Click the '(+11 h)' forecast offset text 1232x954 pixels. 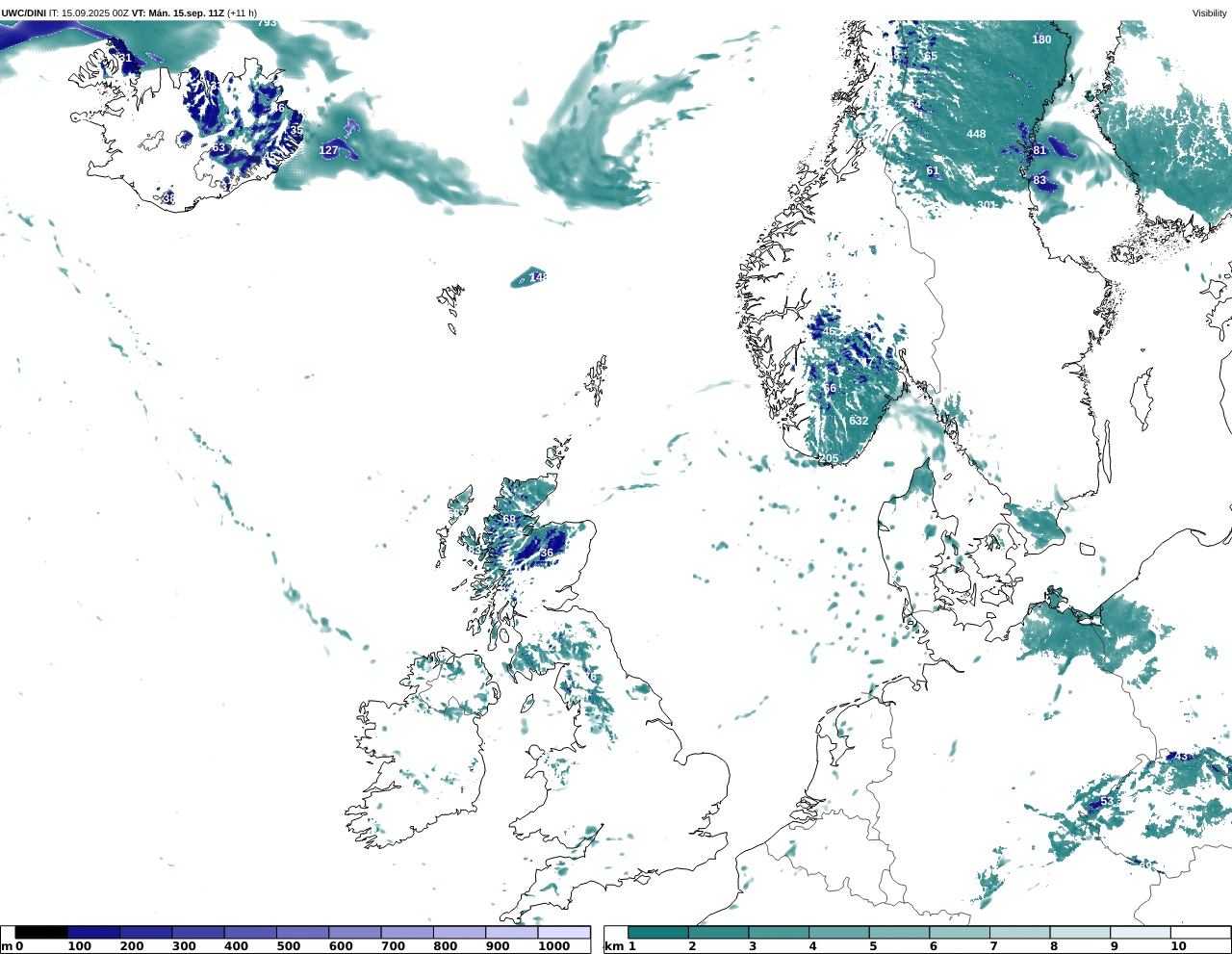(x=242, y=13)
